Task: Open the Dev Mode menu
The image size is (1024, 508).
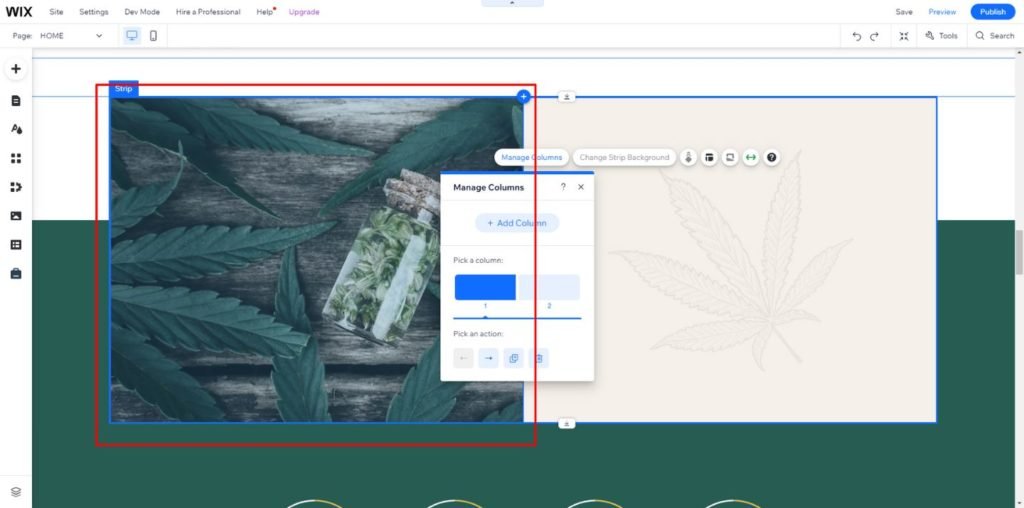Action: point(142,12)
